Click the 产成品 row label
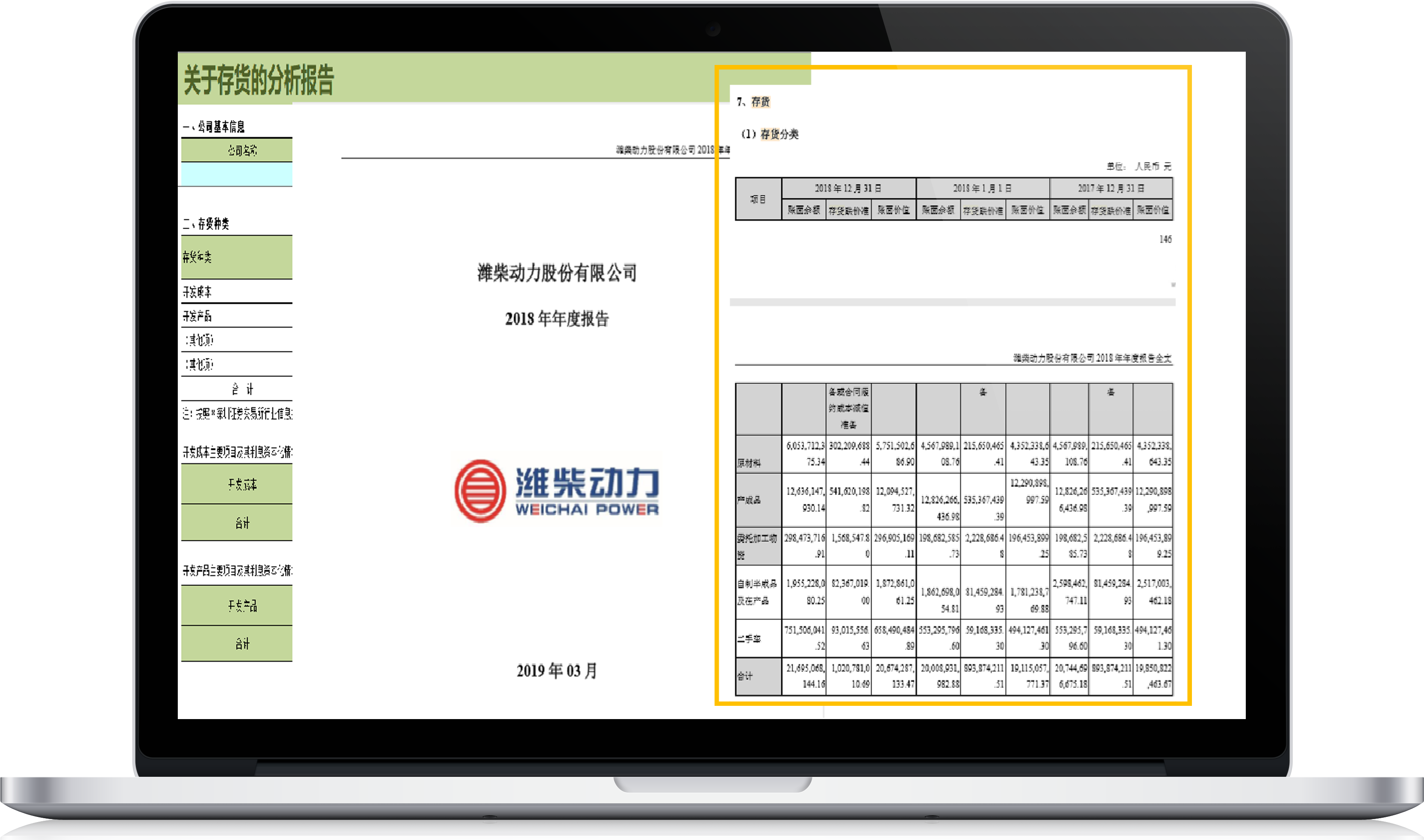The height and width of the screenshot is (840, 1424). tap(749, 500)
